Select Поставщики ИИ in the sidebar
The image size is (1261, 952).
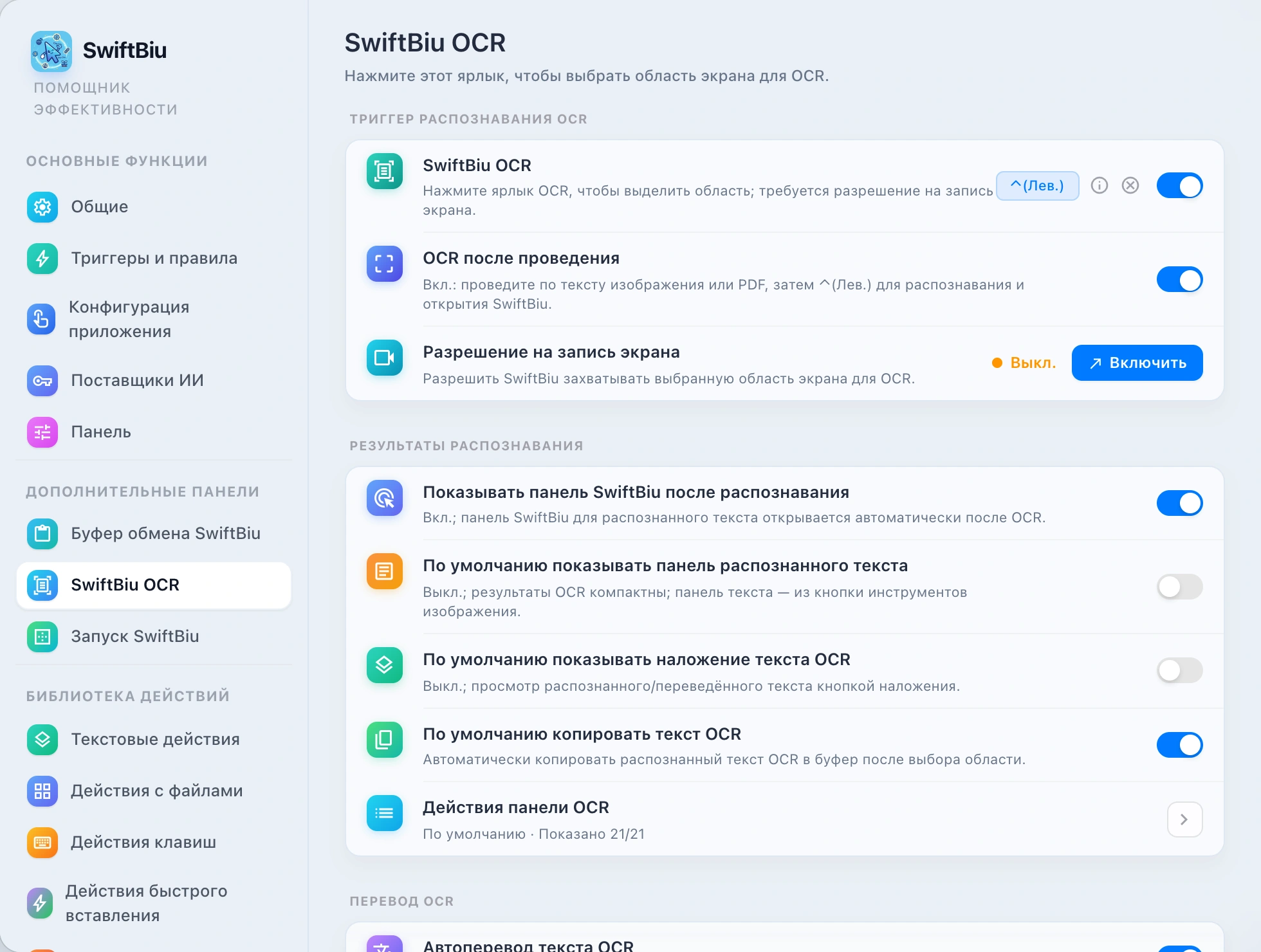(154, 381)
